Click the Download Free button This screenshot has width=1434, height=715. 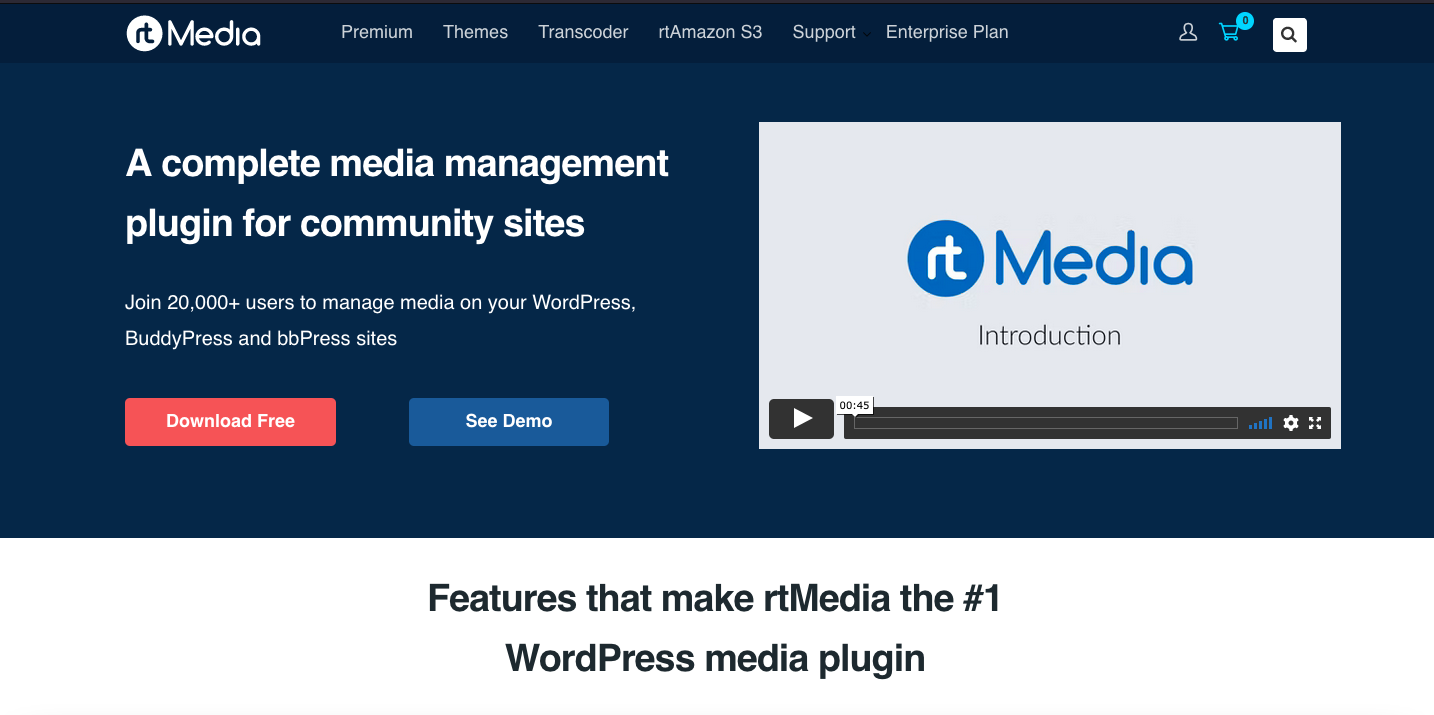coord(230,421)
